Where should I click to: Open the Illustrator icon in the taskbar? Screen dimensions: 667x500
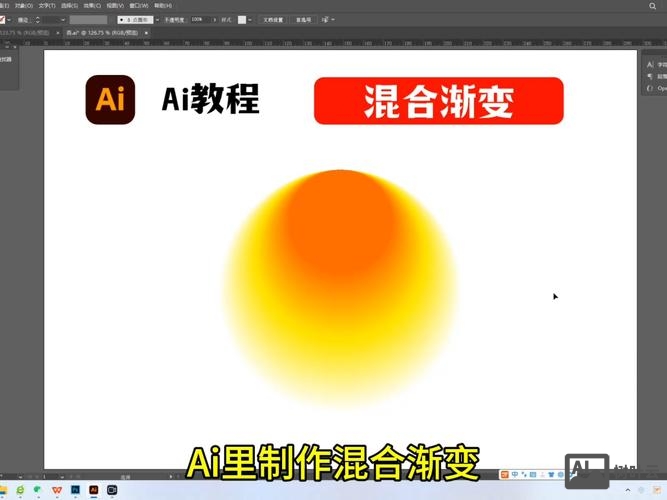pyautogui.click(x=94, y=490)
